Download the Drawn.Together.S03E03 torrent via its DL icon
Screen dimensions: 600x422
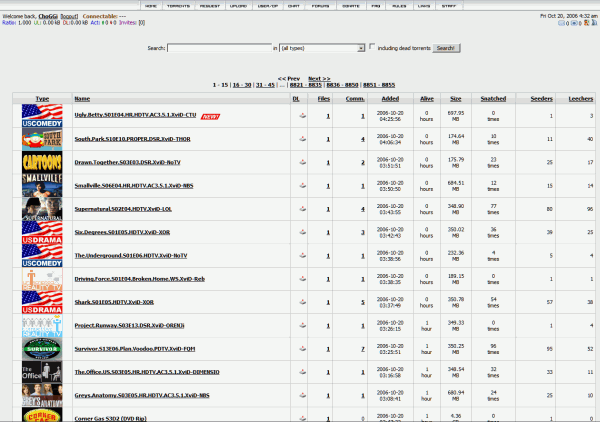point(302,162)
